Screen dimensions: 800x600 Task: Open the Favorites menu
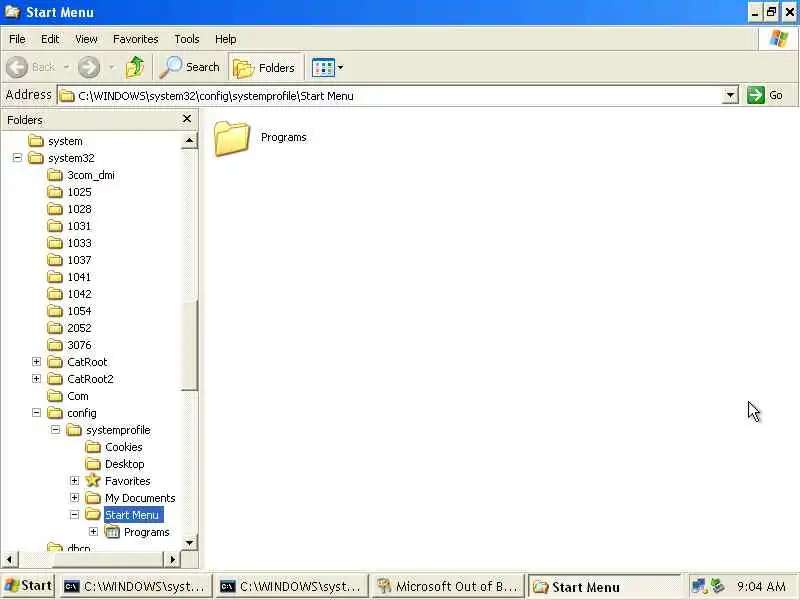pyautogui.click(x=136, y=39)
